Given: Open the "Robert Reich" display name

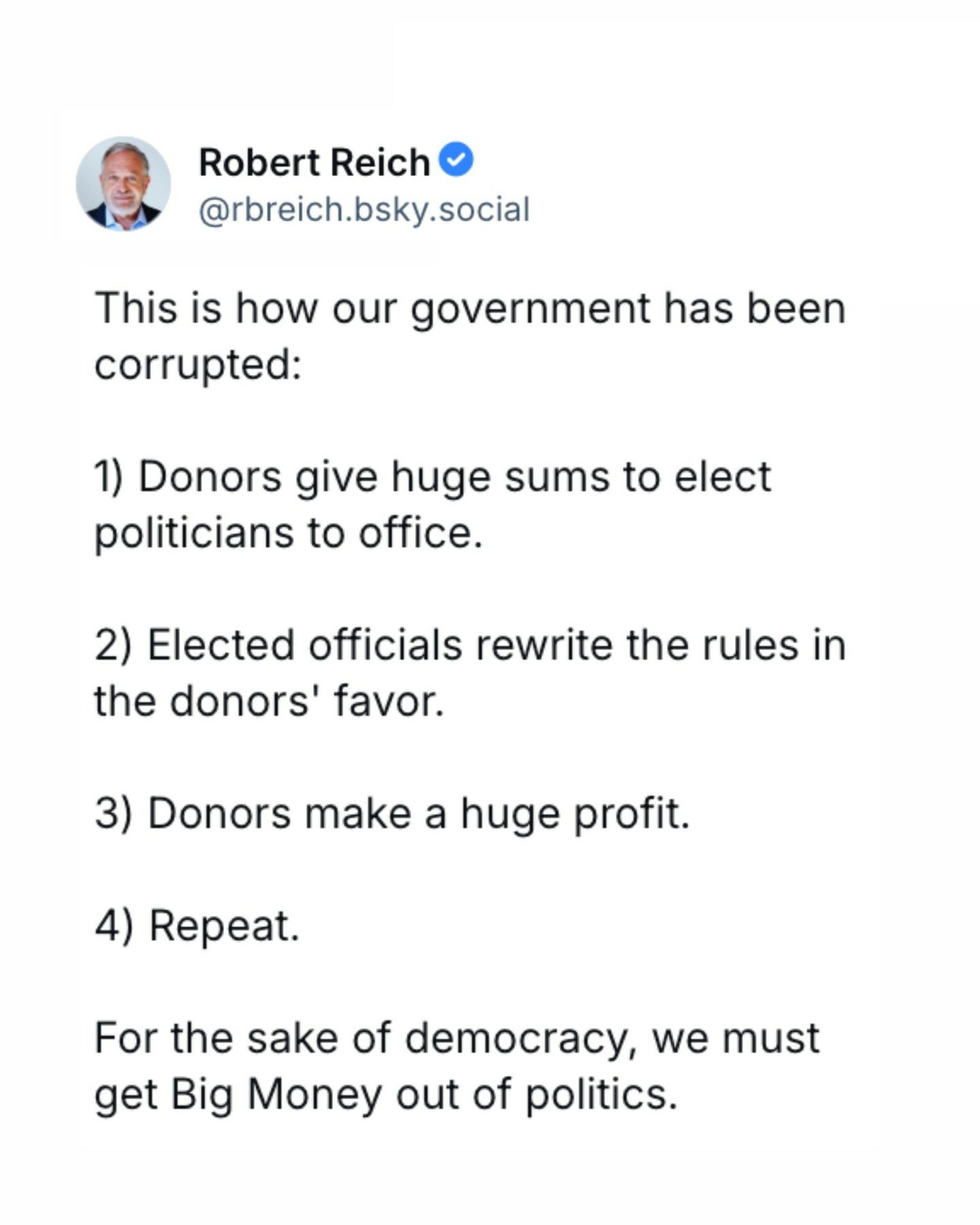Looking at the screenshot, I should pyautogui.click(x=314, y=163).
